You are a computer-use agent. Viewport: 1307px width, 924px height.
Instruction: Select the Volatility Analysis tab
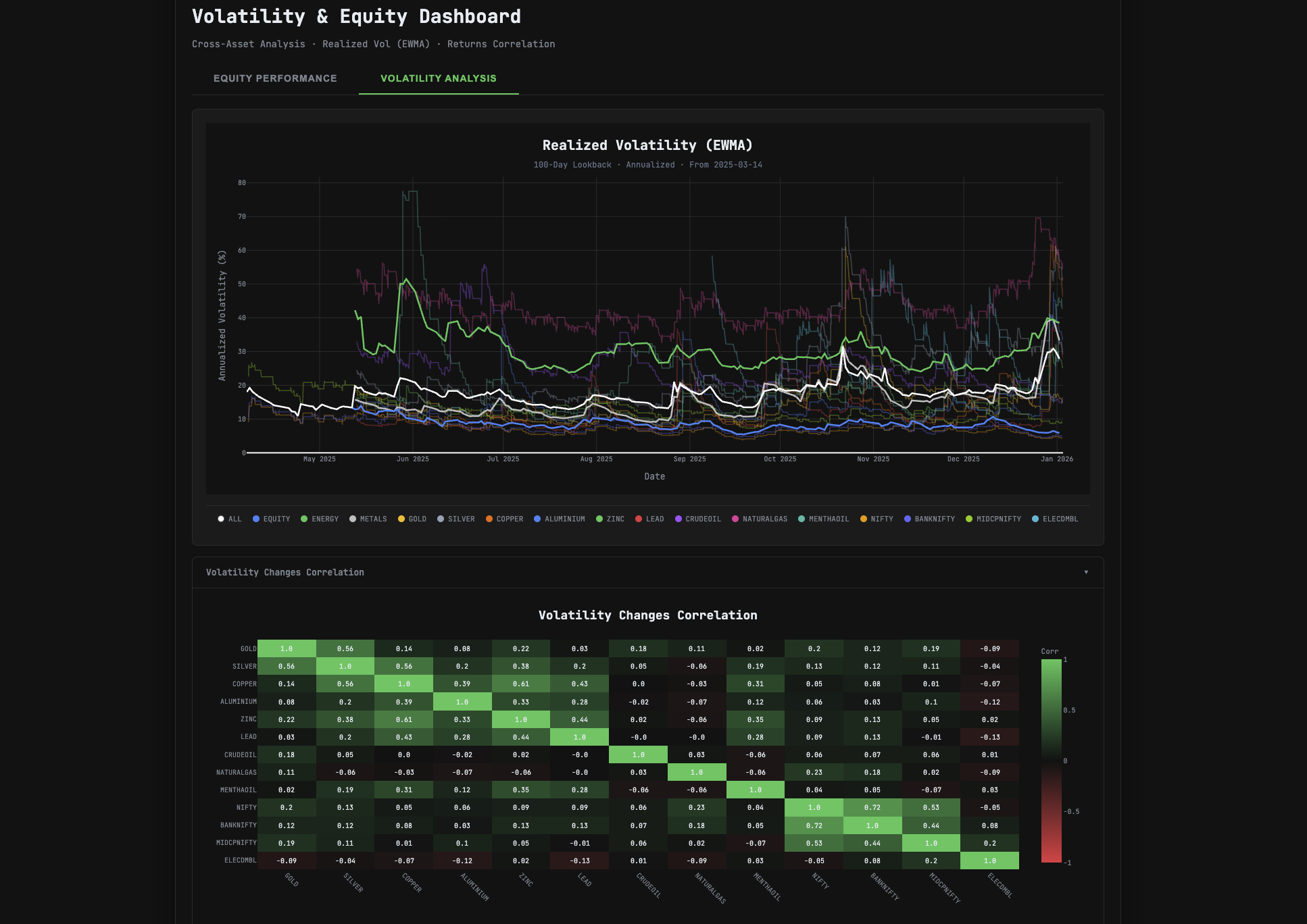(x=439, y=78)
